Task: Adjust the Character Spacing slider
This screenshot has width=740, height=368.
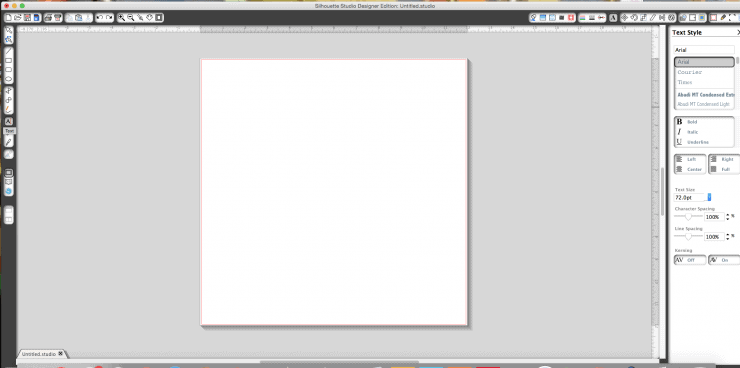Action: pyautogui.click(x=688, y=217)
